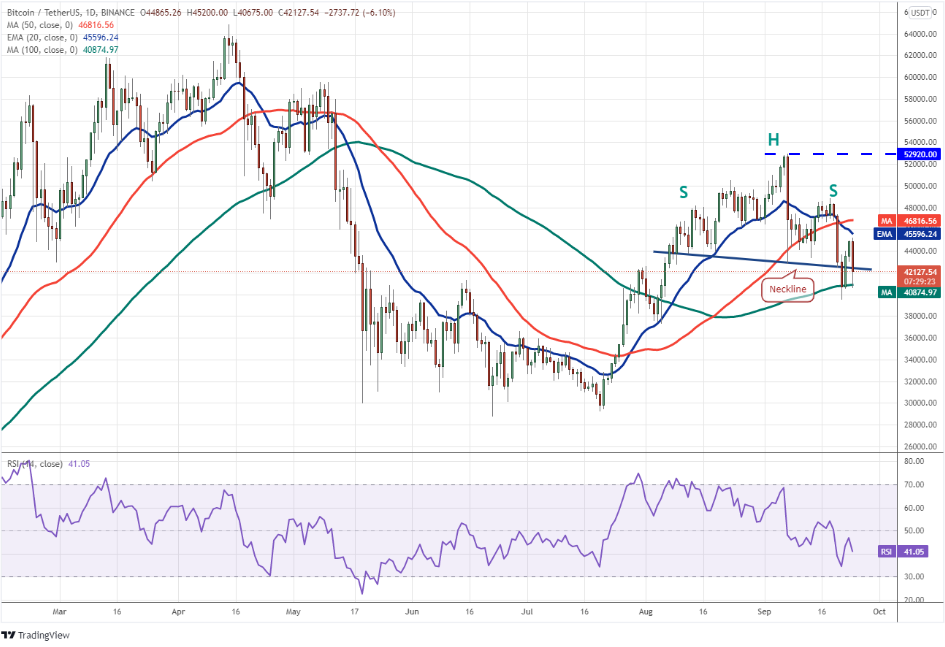The width and height of the screenshot is (945, 647).
Task: Click the red MA badge on the price scale
Action: tap(886, 222)
